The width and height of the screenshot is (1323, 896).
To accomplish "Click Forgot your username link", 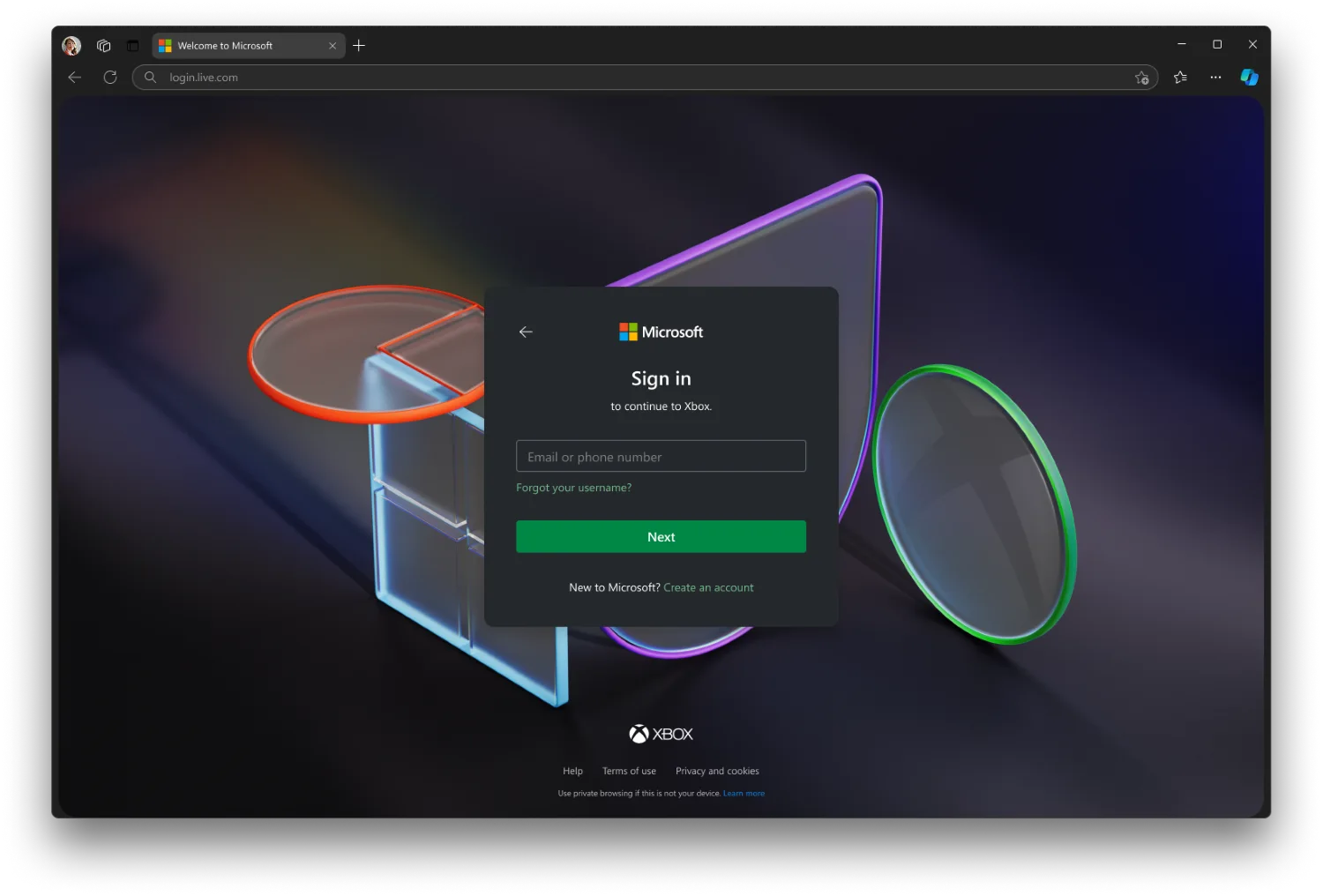I will click(573, 488).
